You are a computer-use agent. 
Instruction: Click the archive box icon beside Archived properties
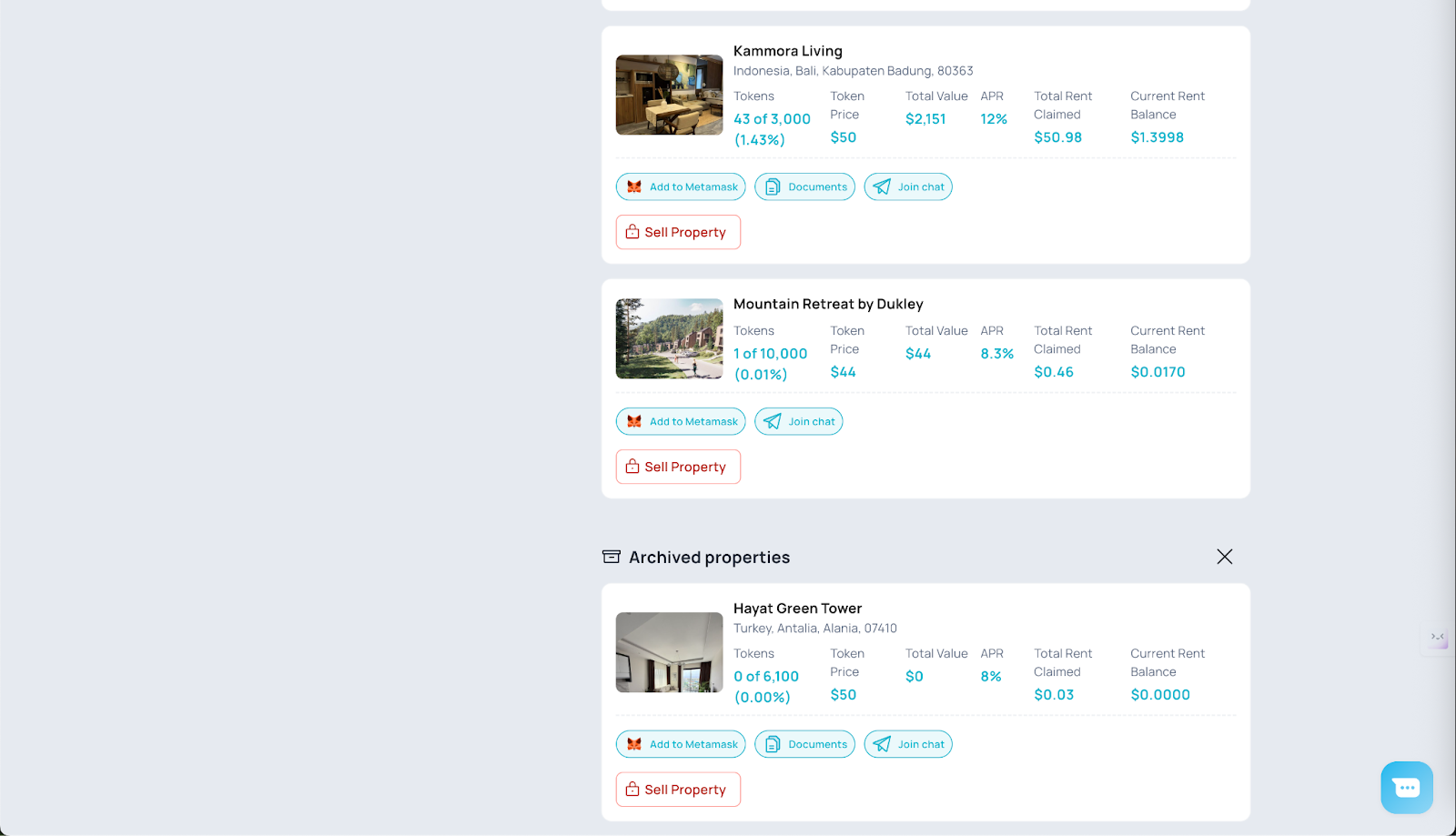point(612,557)
